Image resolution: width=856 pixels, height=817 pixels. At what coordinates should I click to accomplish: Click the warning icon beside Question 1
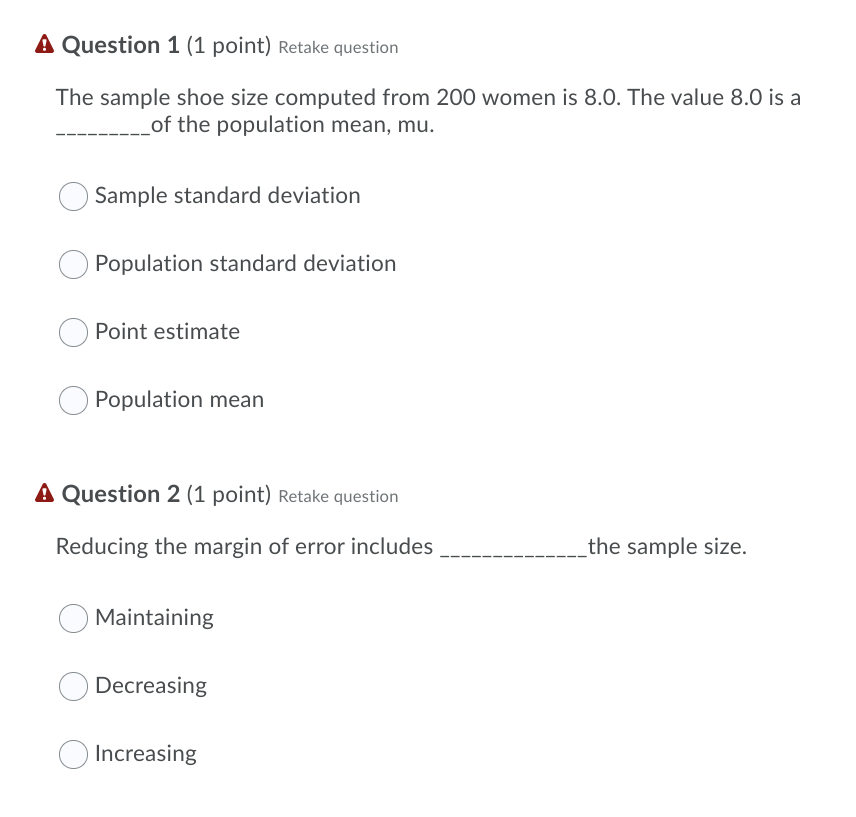[x=43, y=44]
